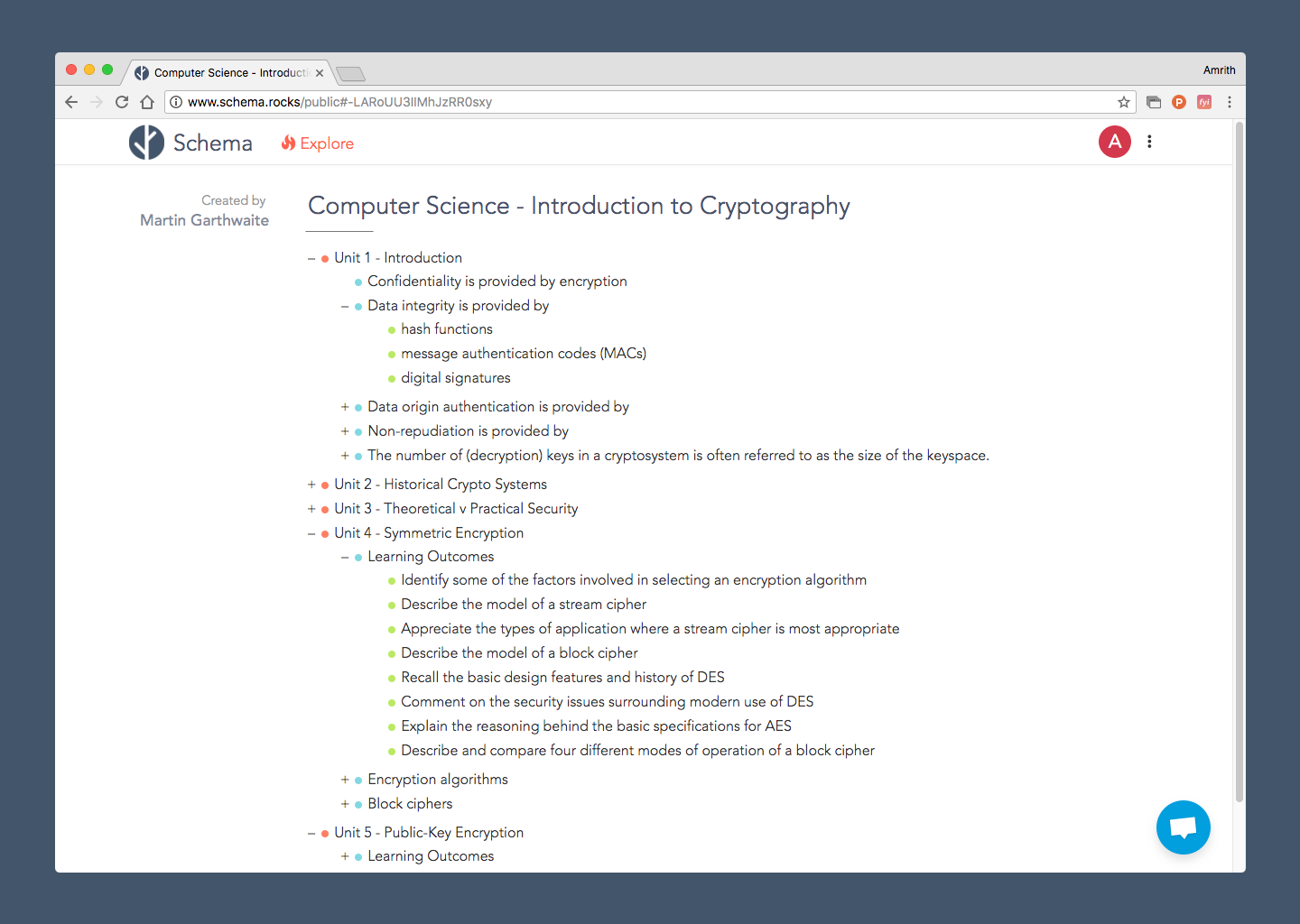Screen dimensions: 1300x924
Task: Open the Schema page three-dot menu
Action: pos(1149,142)
